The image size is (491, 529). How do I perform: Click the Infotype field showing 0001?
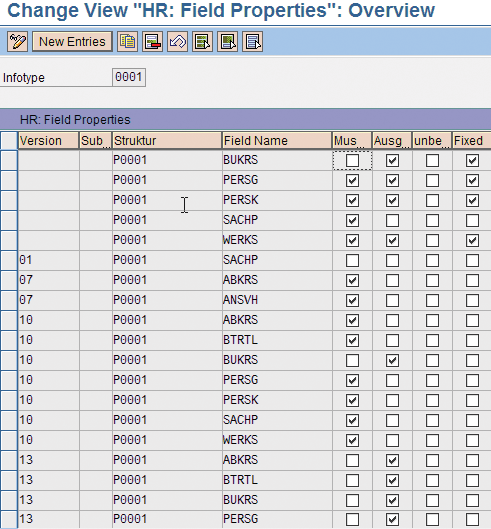[x=129, y=77]
